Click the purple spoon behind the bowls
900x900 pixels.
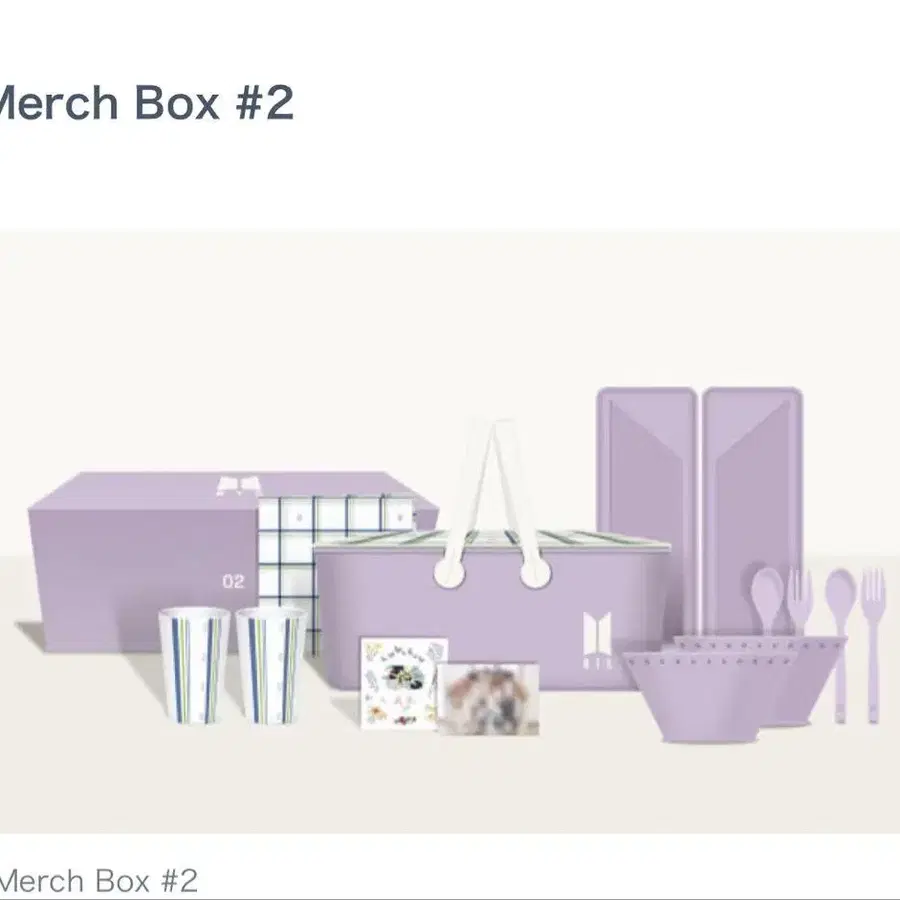click(767, 600)
